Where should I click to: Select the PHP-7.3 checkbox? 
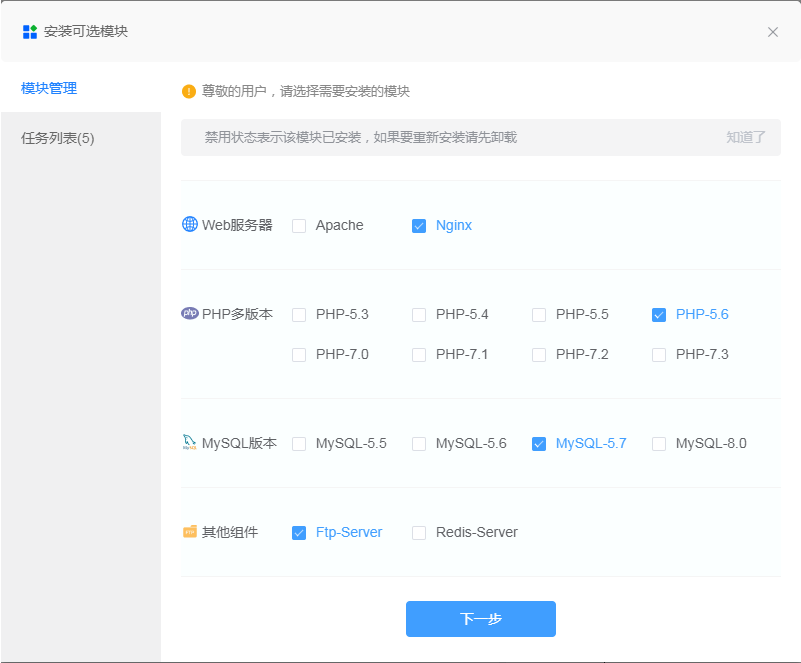[x=659, y=355]
